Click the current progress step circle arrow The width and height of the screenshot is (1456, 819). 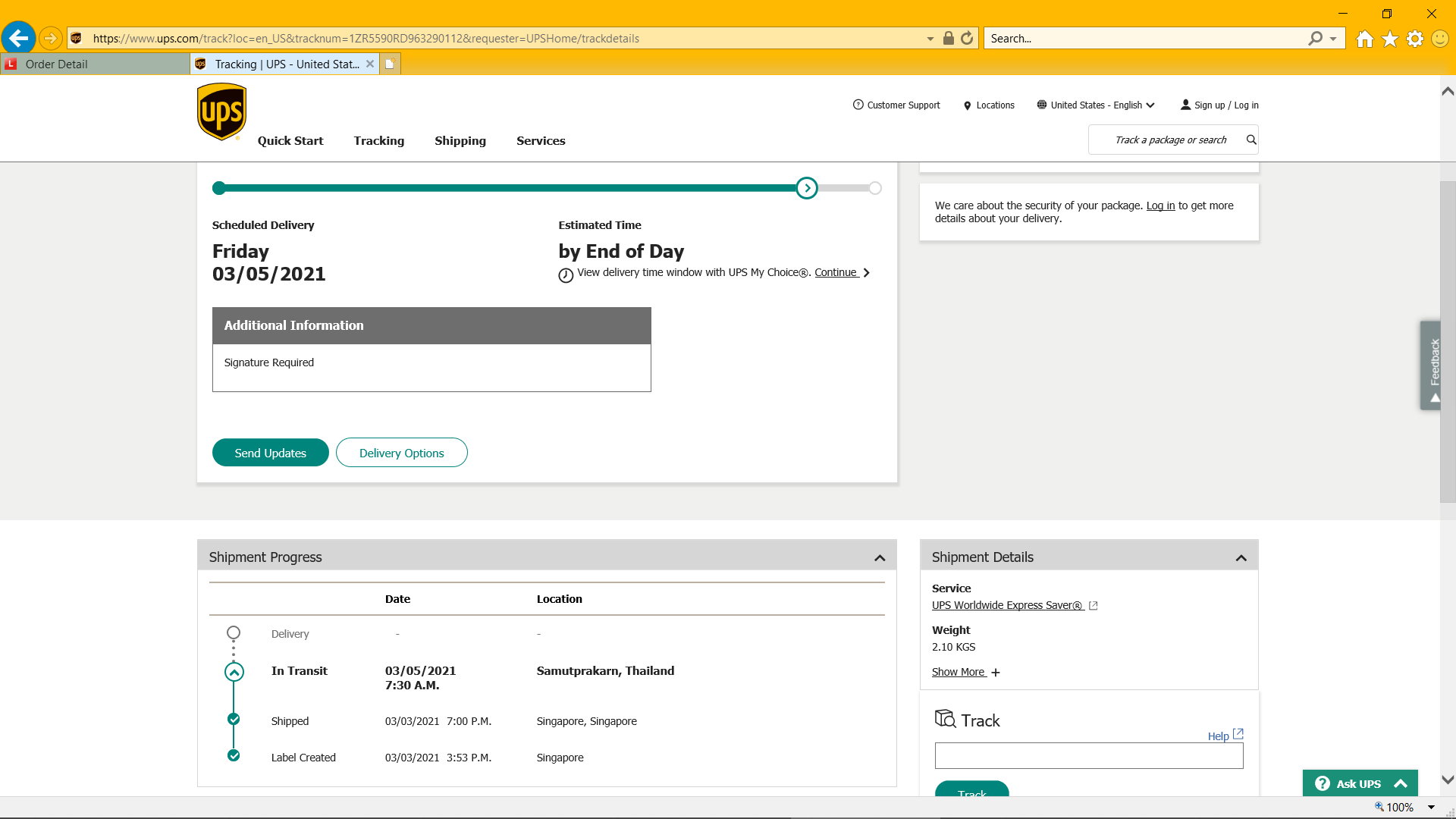[x=807, y=188]
